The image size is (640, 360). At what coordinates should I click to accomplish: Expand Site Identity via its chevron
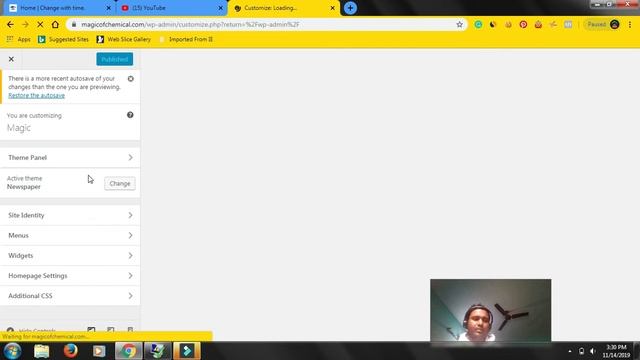[131, 215]
